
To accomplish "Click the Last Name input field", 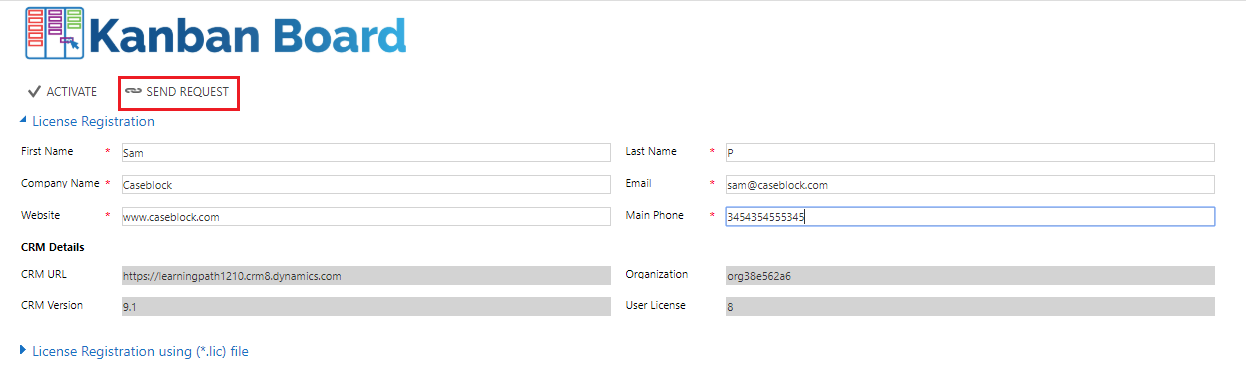I will (969, 153).
